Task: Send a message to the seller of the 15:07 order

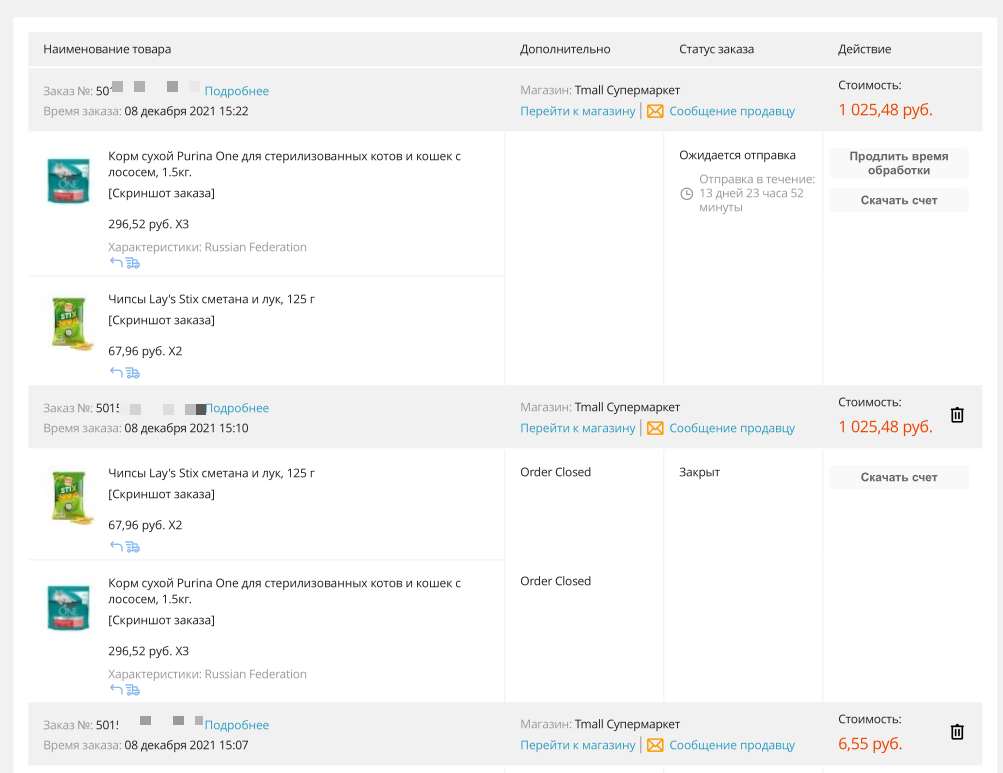Action: pos(732,745)
